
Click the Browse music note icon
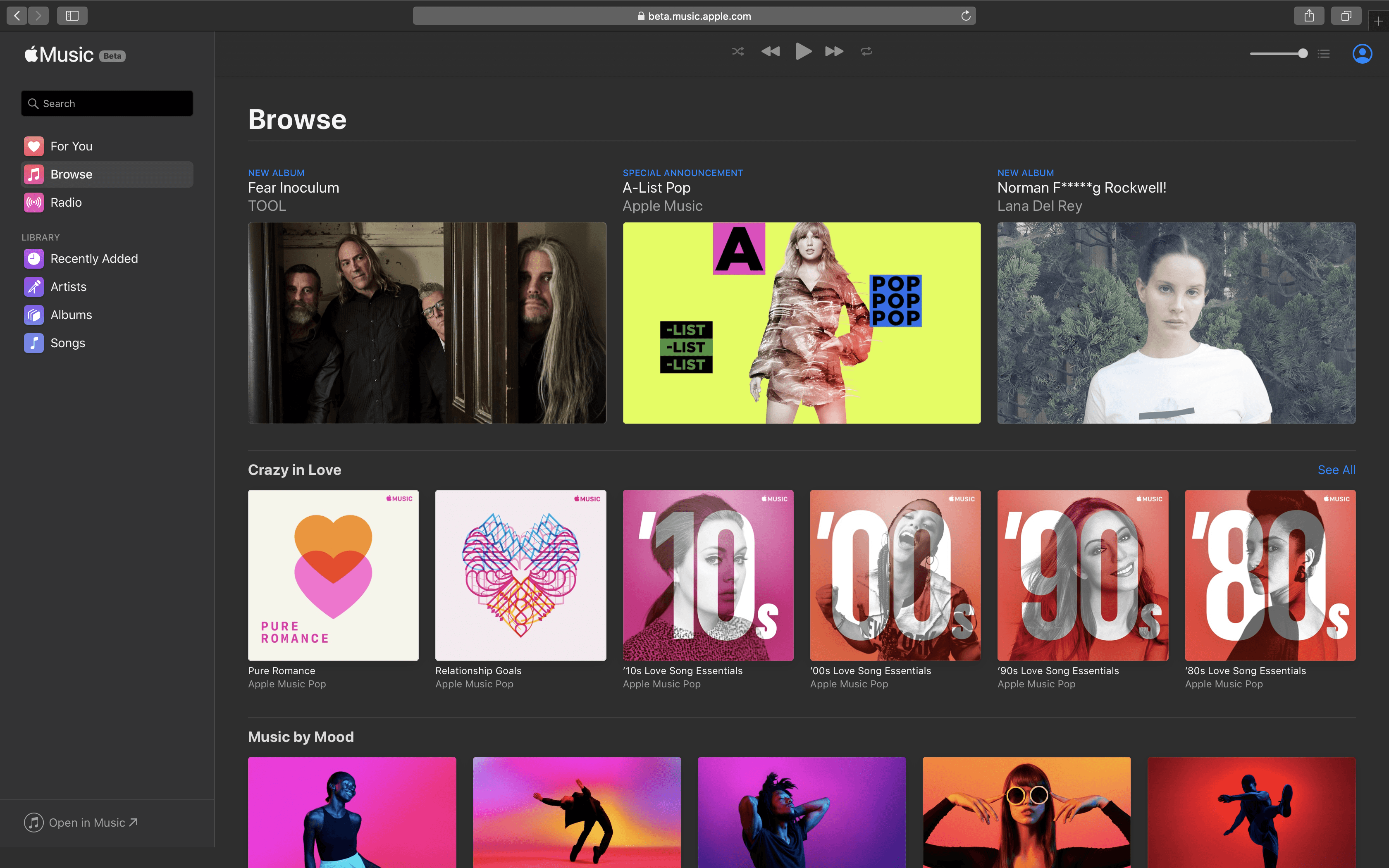(x=34, y=174)
